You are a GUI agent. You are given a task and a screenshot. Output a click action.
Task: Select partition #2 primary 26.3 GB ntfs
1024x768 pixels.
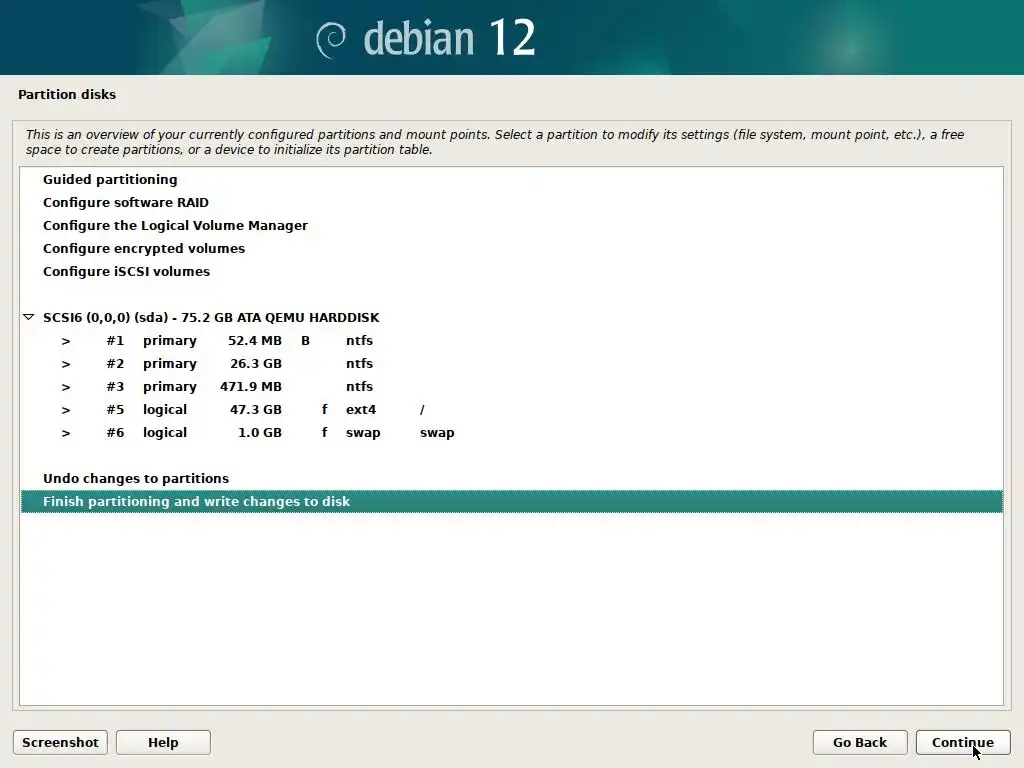(x=511, y=363)
